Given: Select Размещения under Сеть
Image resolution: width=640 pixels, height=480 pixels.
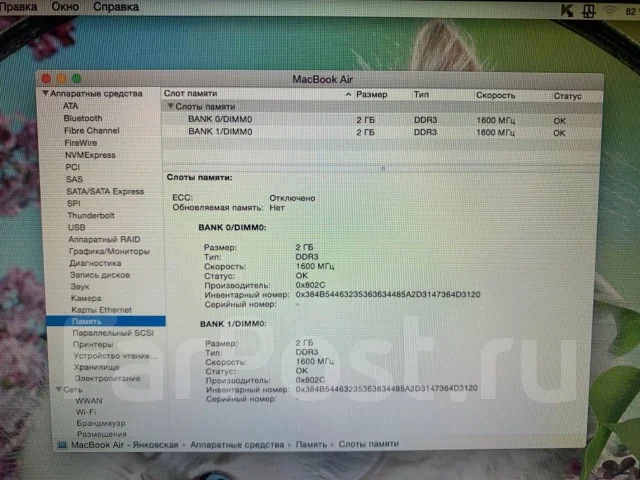Looking at the screenshot, I should click(102, 434).
